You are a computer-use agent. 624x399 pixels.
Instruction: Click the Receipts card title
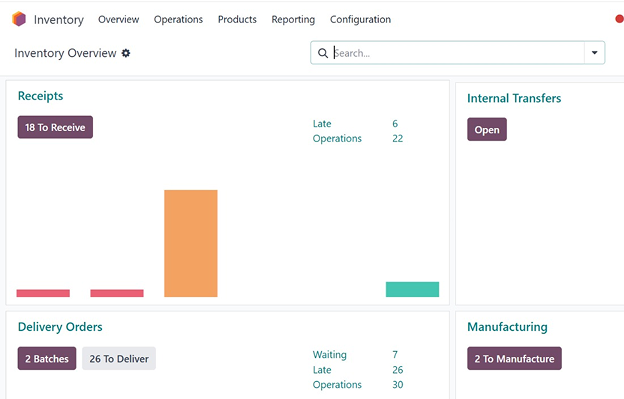coord(41,96)
